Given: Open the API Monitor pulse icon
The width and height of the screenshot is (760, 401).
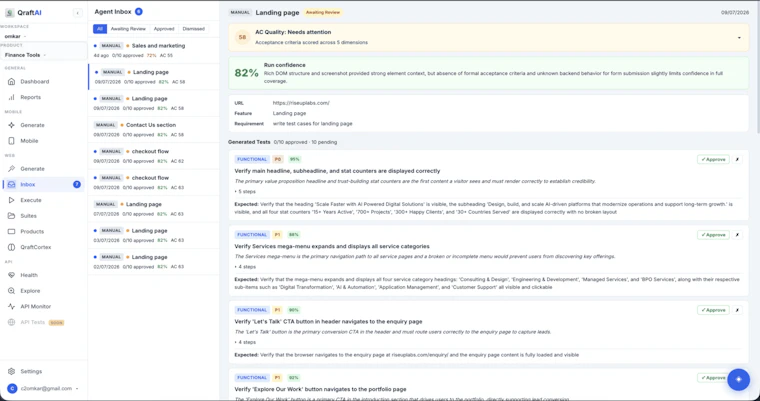Looking at the screenshot, I should tap(12, 306).
